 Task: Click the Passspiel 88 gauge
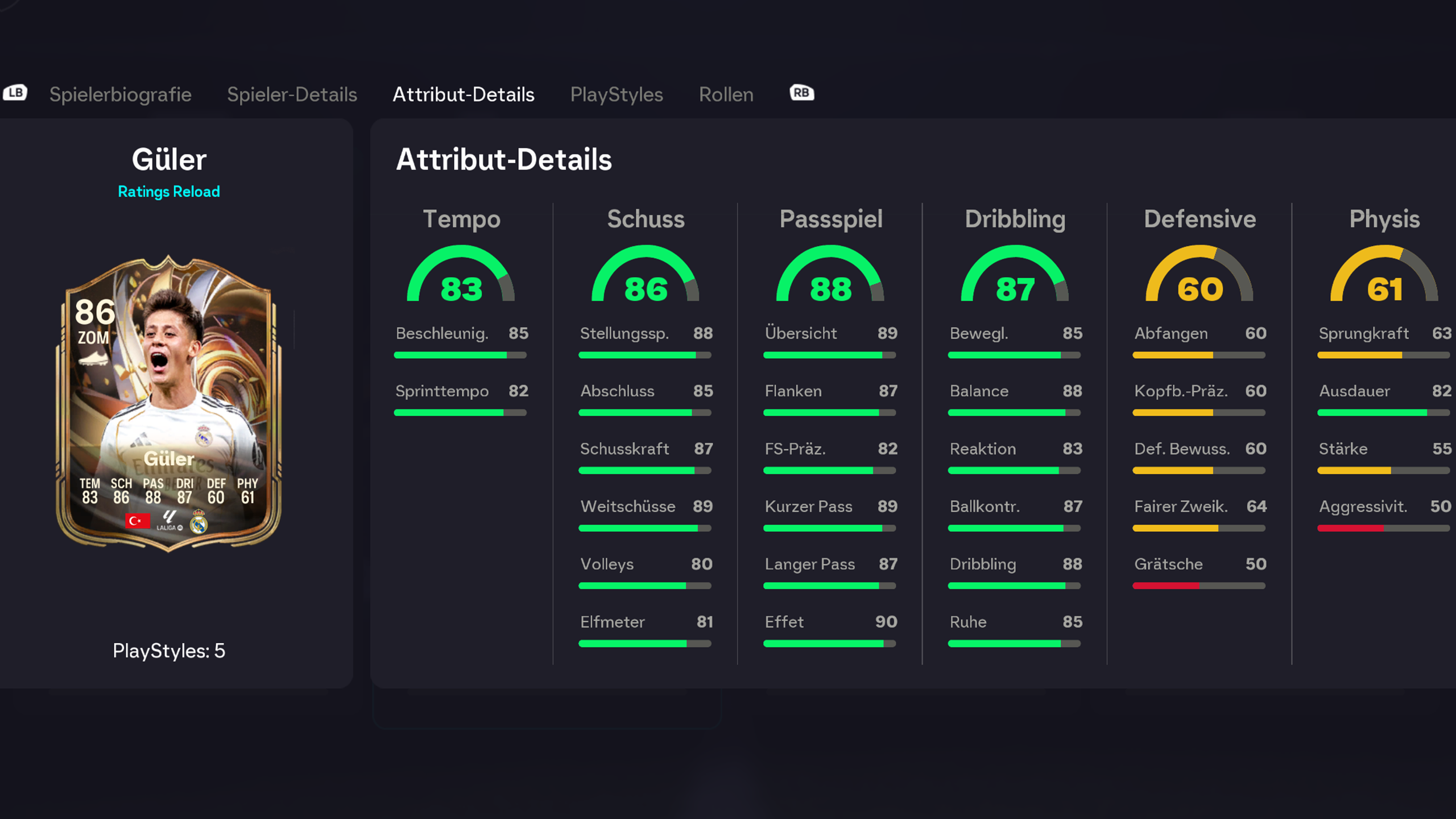830,276
